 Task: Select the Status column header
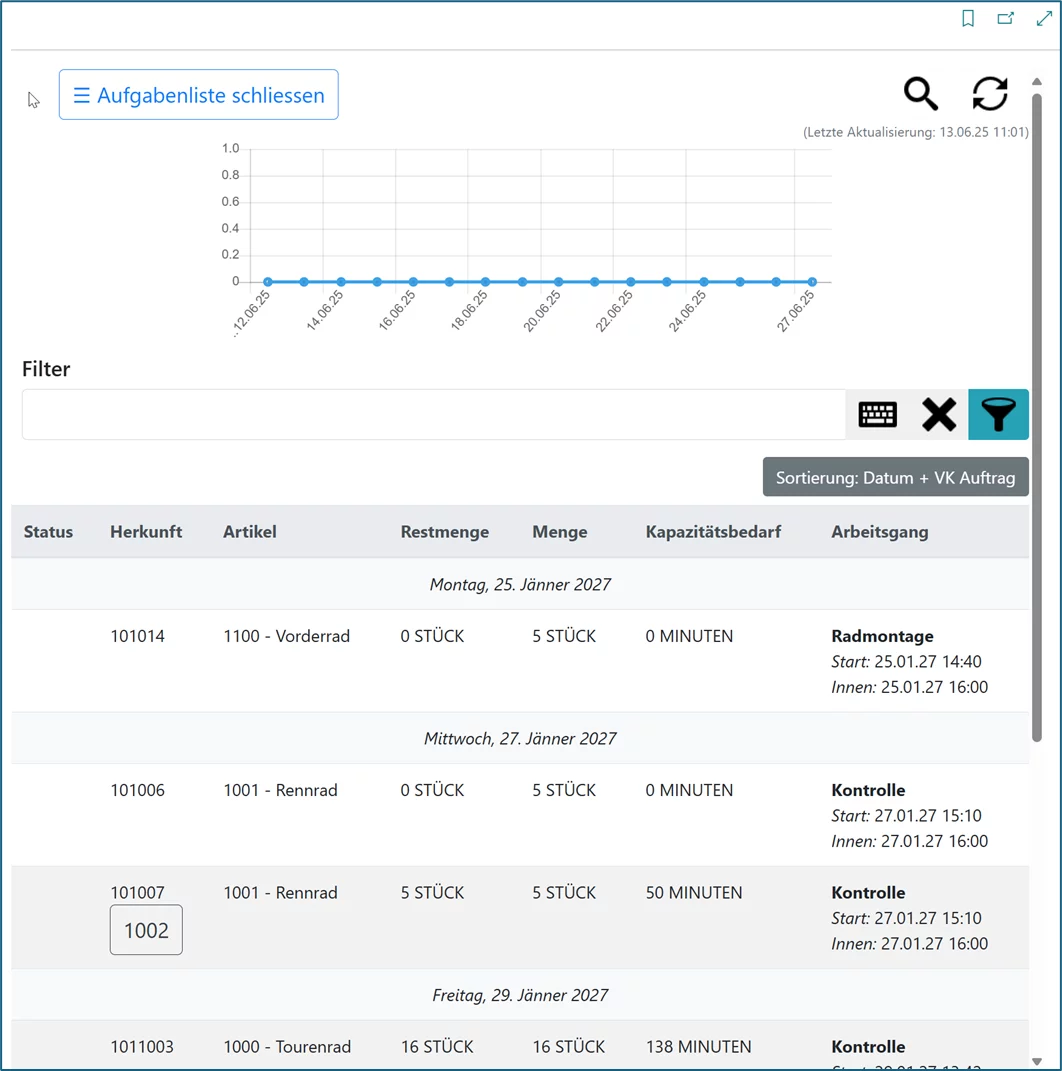[x=48, y=532]
